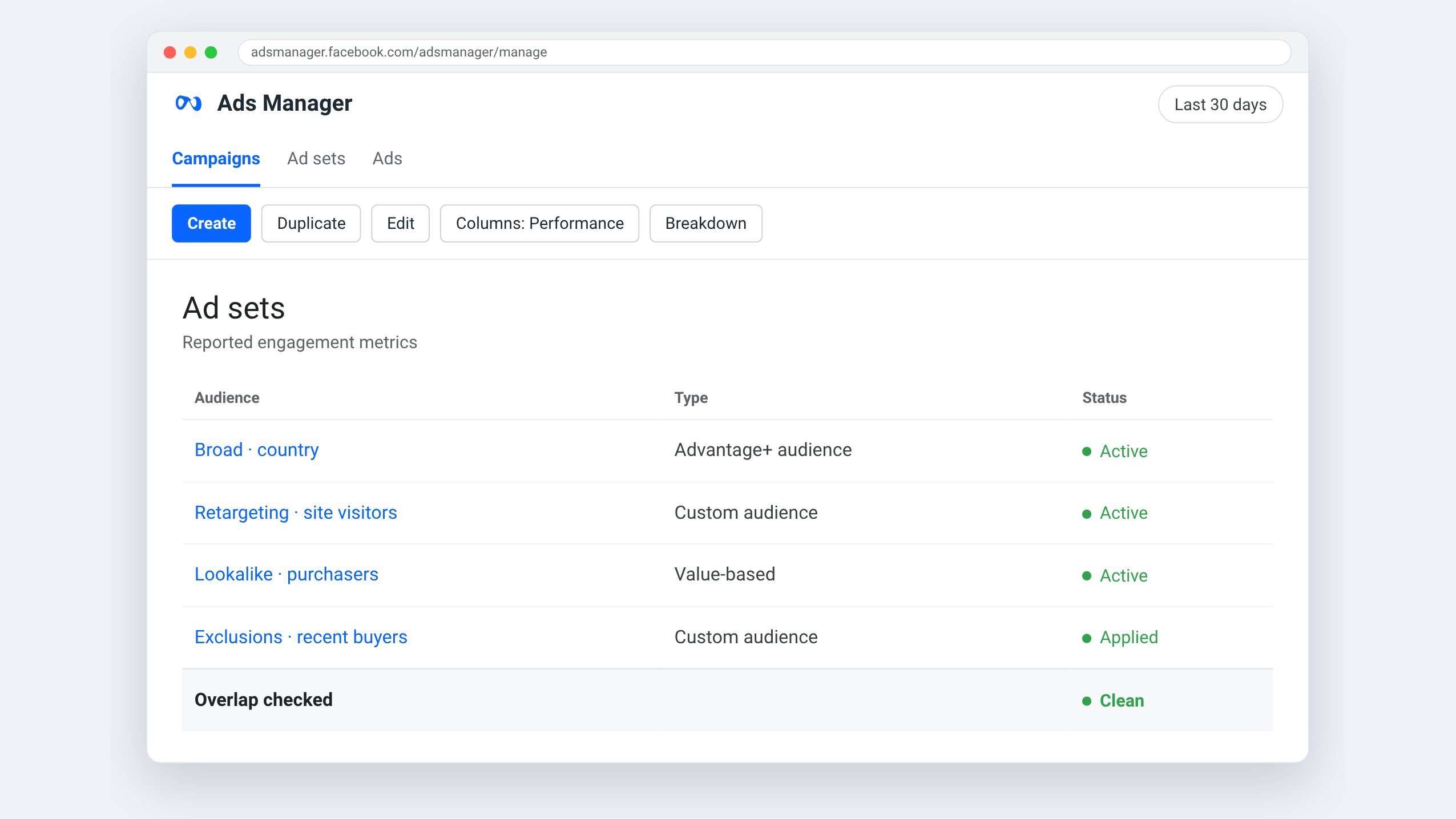The image size is (1456, 819).
Task: Click Active status for Broad · country
Action: click(x=1115, y=451)
